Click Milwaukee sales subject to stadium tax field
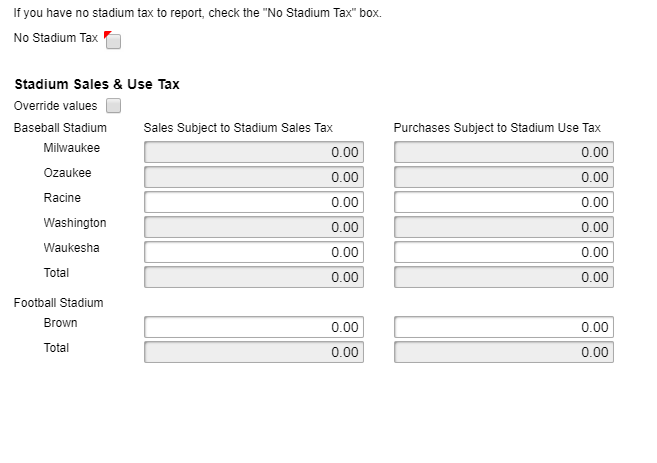Image resolution: width=657 pixels, height=463 pixels. click(x=254, y=152)
